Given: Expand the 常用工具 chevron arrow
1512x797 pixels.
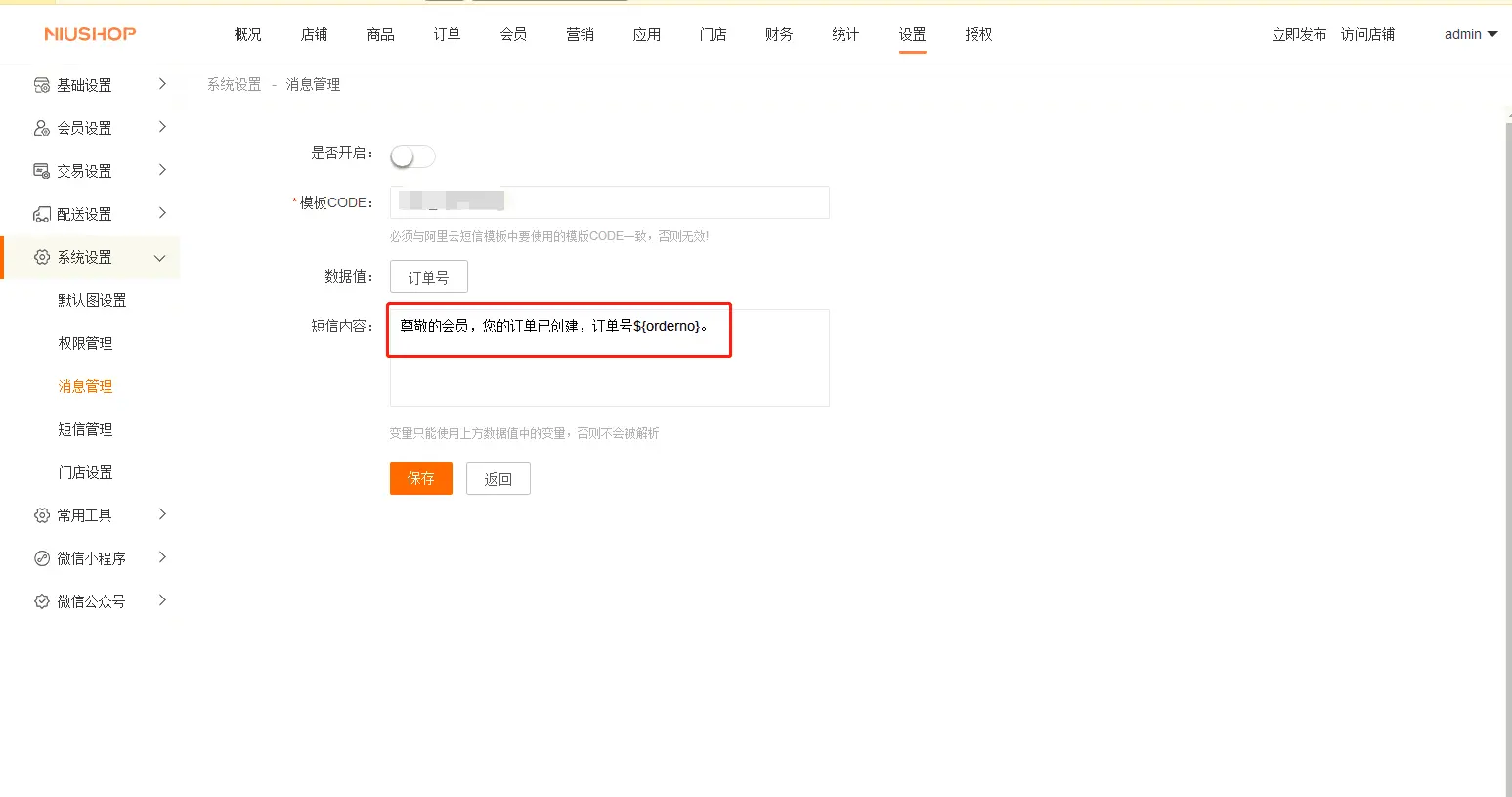Looking at the screenshot, I should click(162, 514).
